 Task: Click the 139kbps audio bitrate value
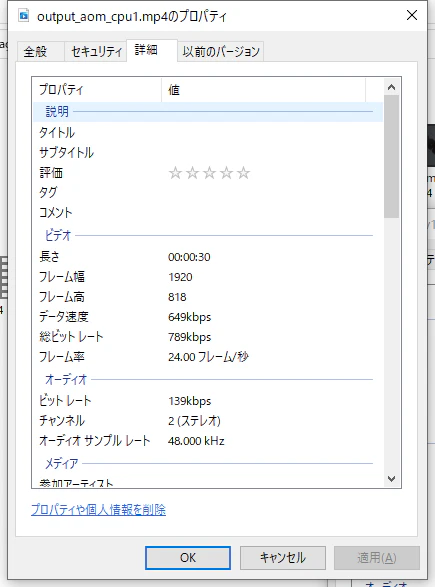(x=189, y=401)
